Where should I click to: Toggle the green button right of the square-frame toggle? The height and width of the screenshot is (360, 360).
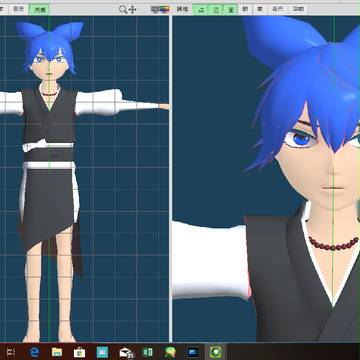230,10
